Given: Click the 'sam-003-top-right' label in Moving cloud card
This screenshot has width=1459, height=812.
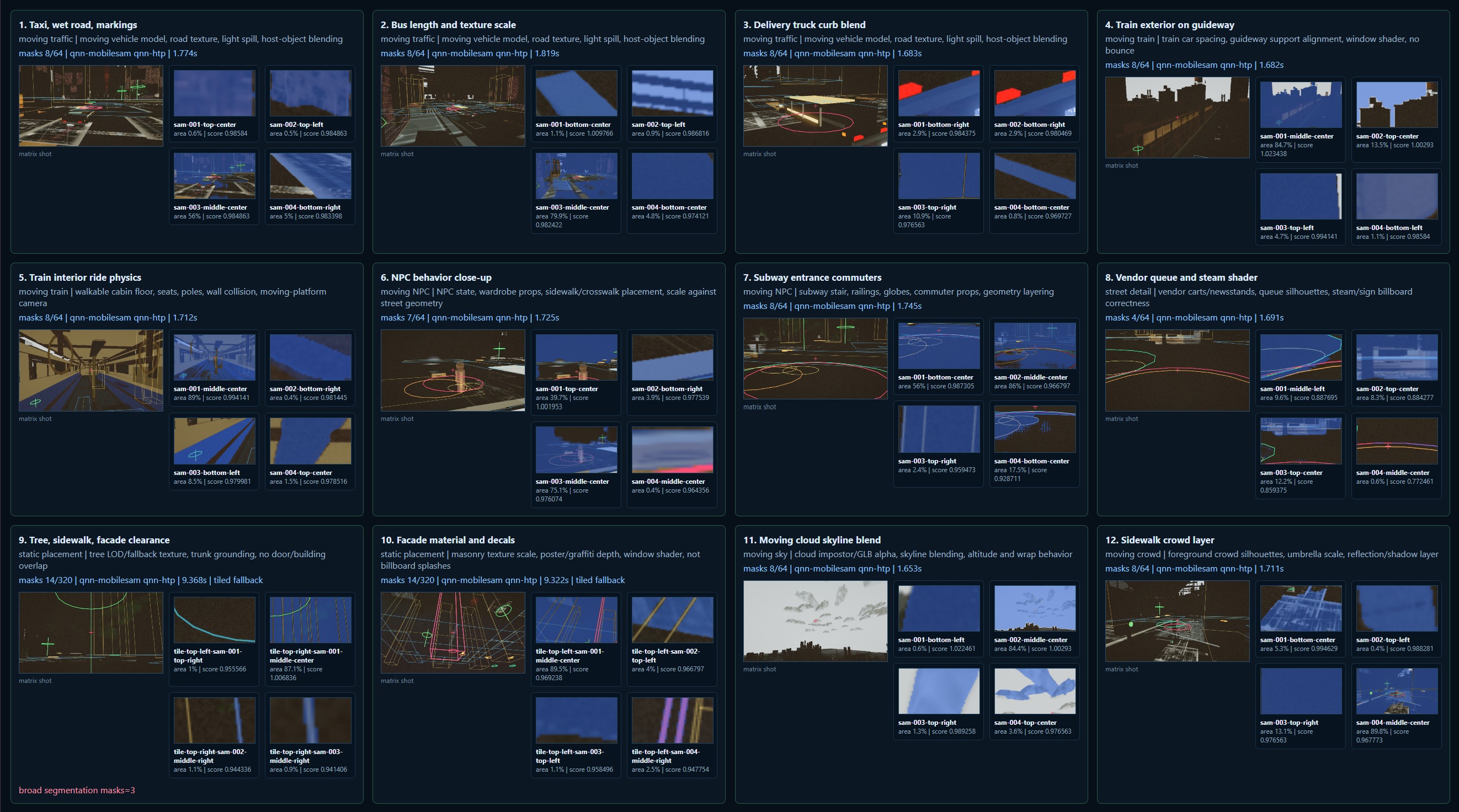Looking at the screenshot, I should [x=927, y=723].
